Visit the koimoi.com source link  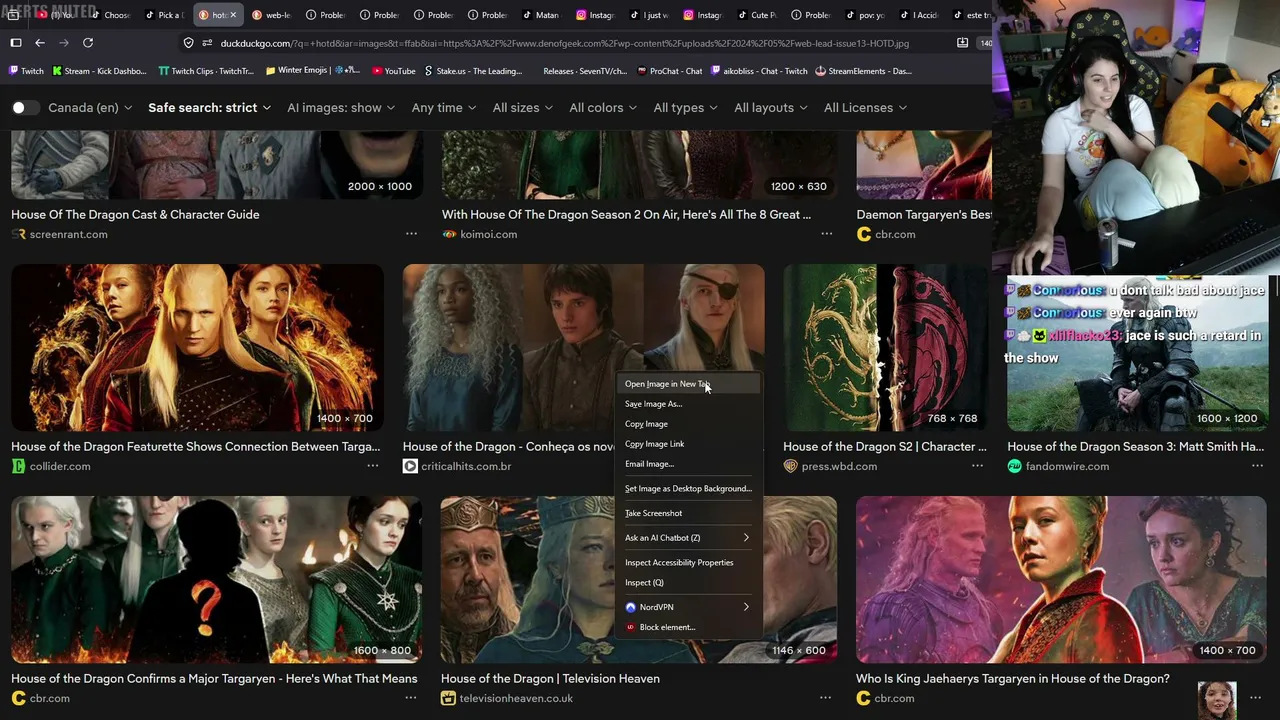click(x=489, y=234)
